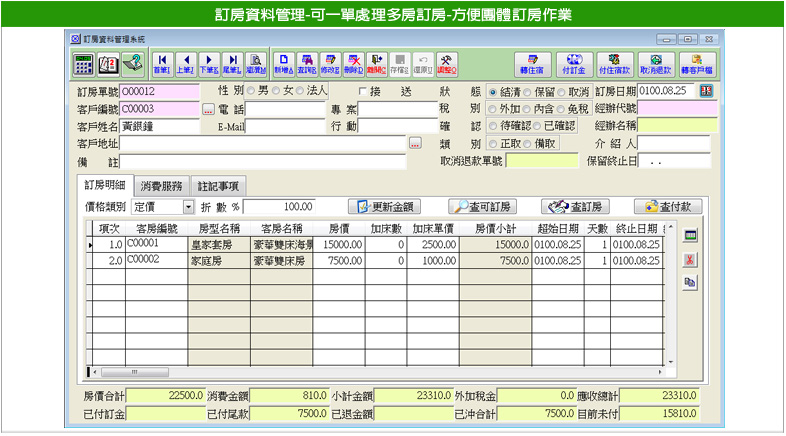Open calendar picker beside 訂房日期
786x436 pixels.
708,91
